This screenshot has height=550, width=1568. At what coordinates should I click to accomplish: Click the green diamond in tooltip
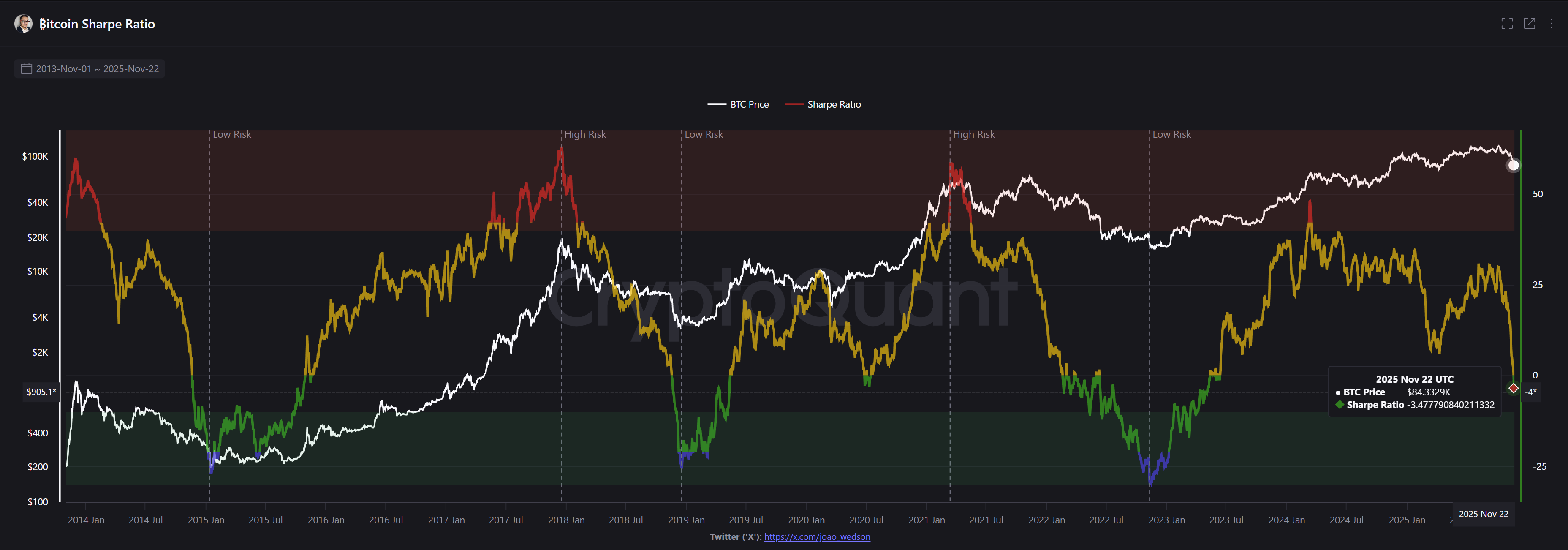1339,405
